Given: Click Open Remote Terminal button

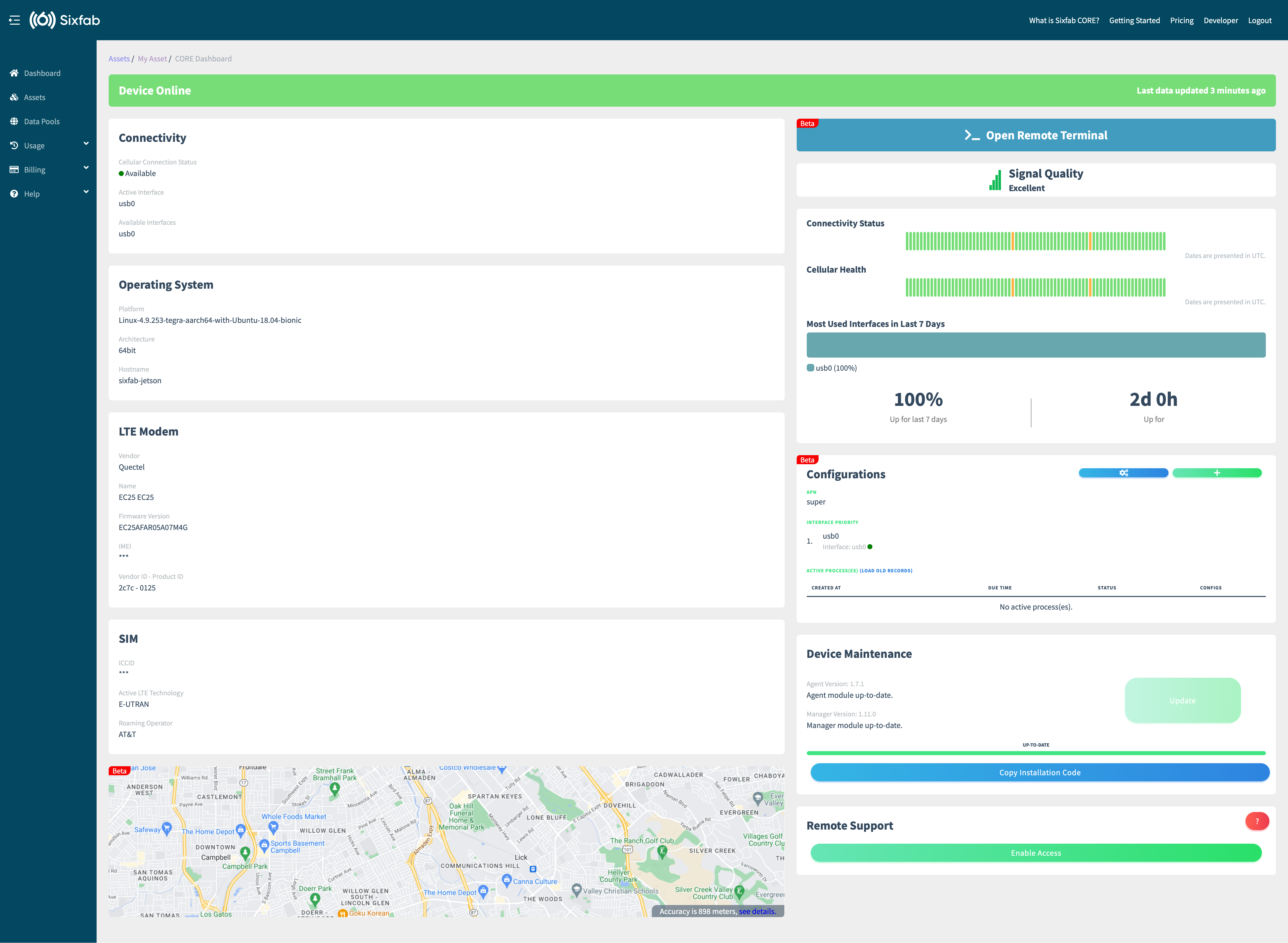Looking at the screenshot, I should (x=1035, y=135).
